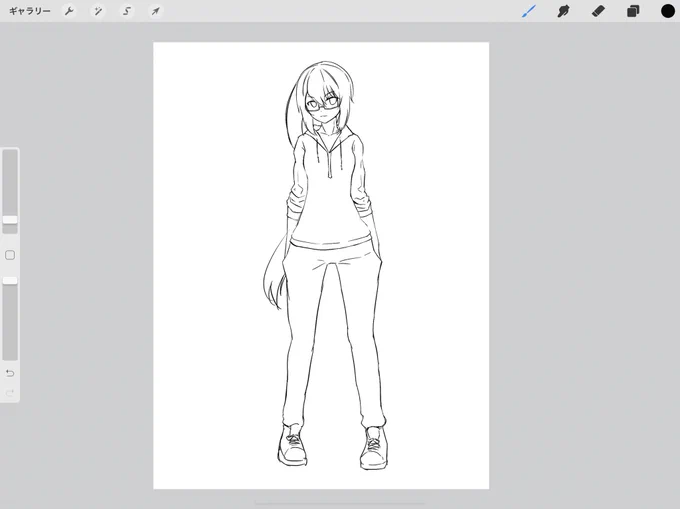The image size is (680, 509).
Task: Select the Brush tool
Action: tap(529, 11)
